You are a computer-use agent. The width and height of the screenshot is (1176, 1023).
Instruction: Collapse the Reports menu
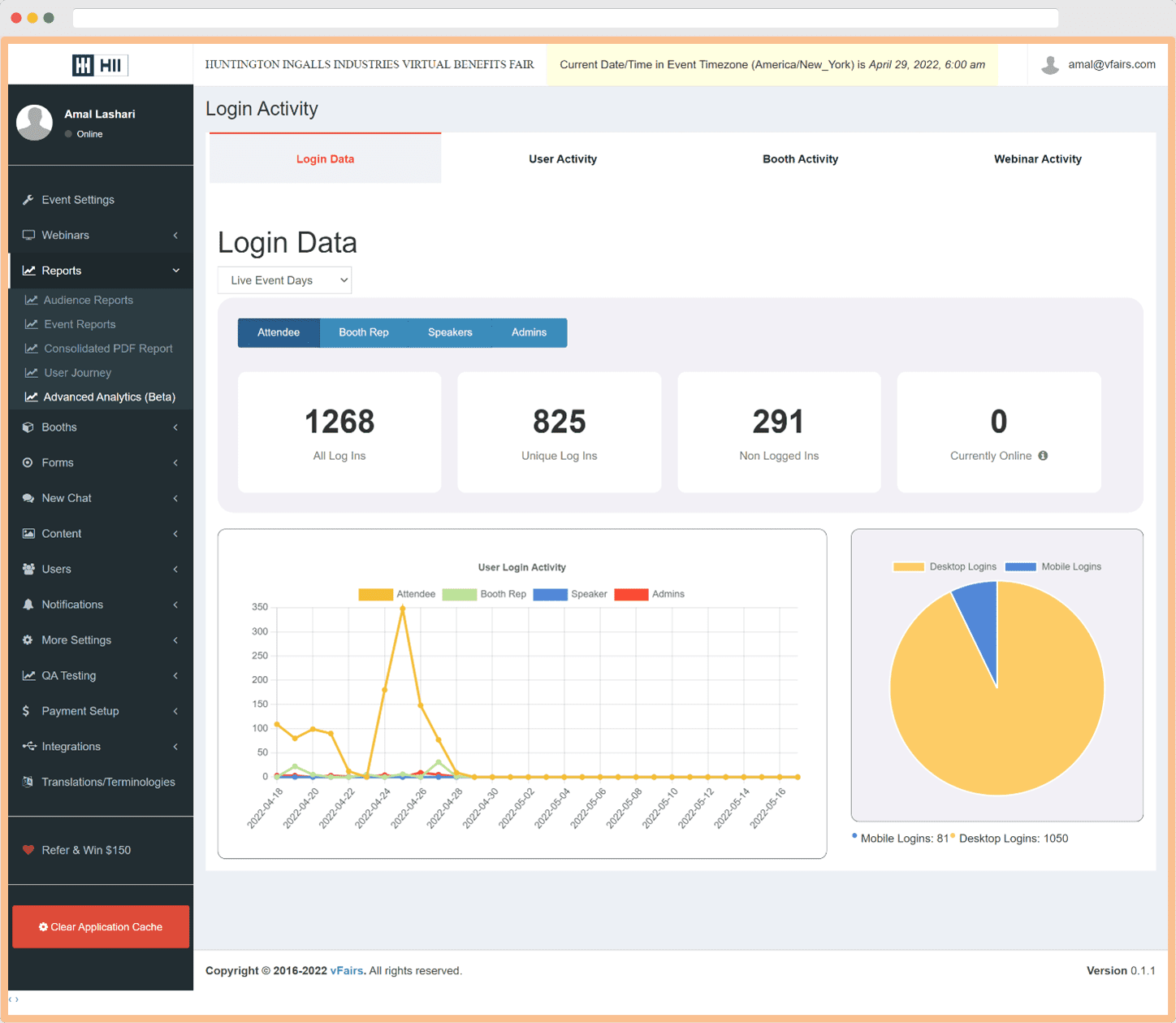(x=175, y=270)
